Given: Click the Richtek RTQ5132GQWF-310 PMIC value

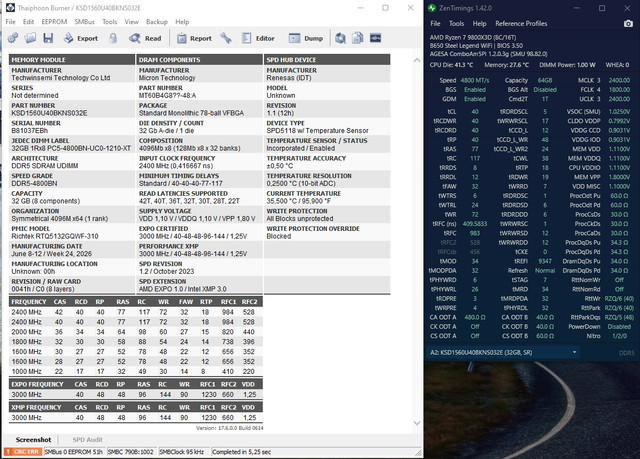Looking at the screenshot, I should pyautogui.click(x=55, y=236).
